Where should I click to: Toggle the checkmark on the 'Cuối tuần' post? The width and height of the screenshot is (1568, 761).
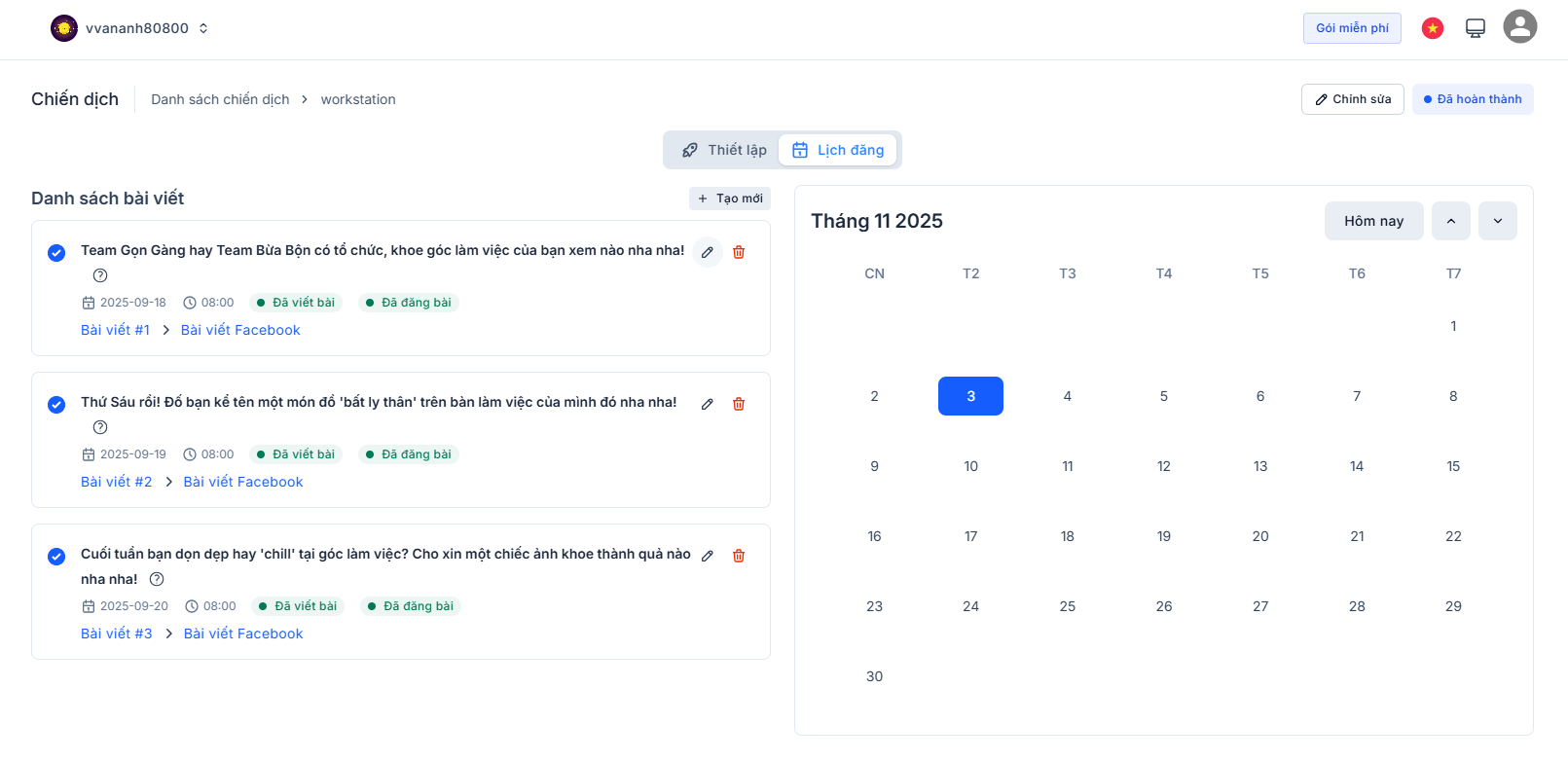click(56, 557)
